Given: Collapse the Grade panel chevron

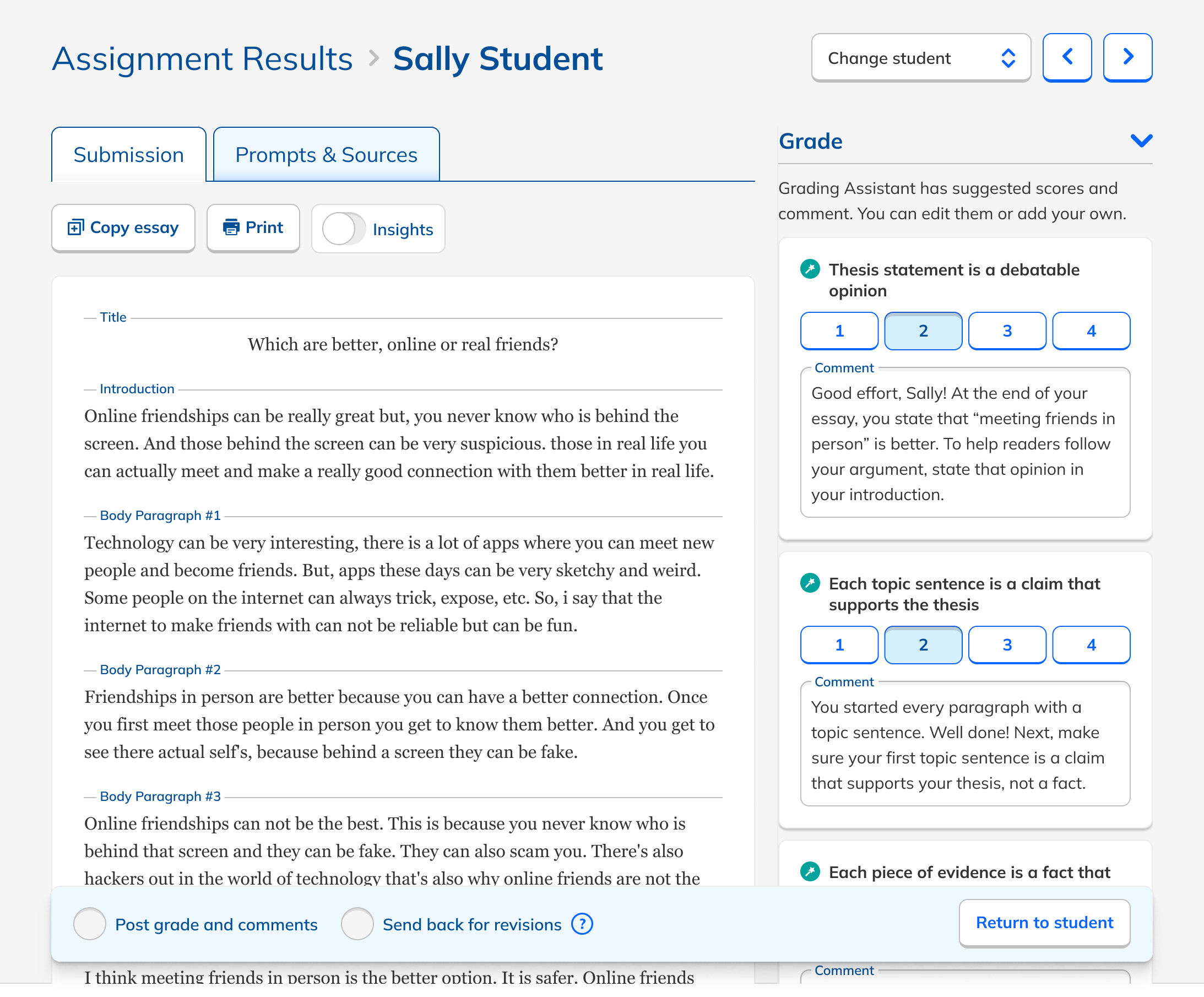Looking at the screenshot, I should click(x=1141, y=140).
